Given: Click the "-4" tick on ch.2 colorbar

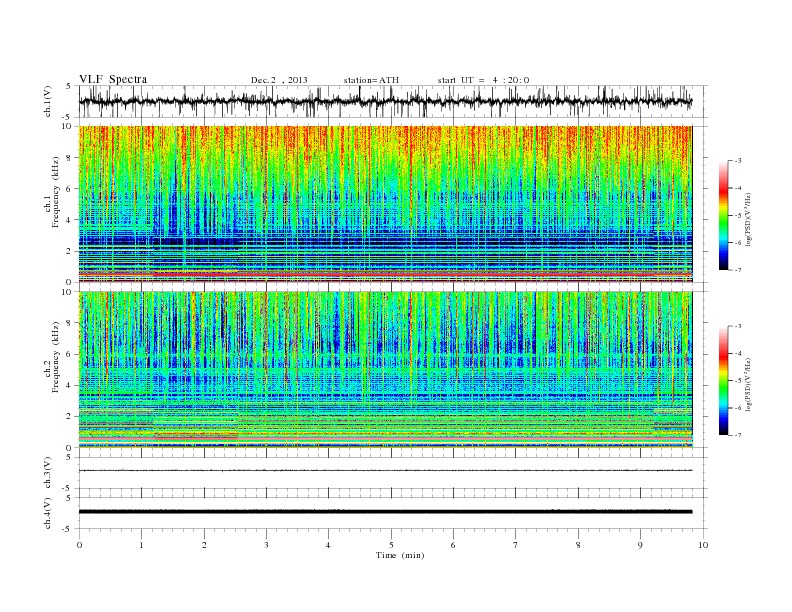Looking at the screenshot, I should click(x=738, y=353).
